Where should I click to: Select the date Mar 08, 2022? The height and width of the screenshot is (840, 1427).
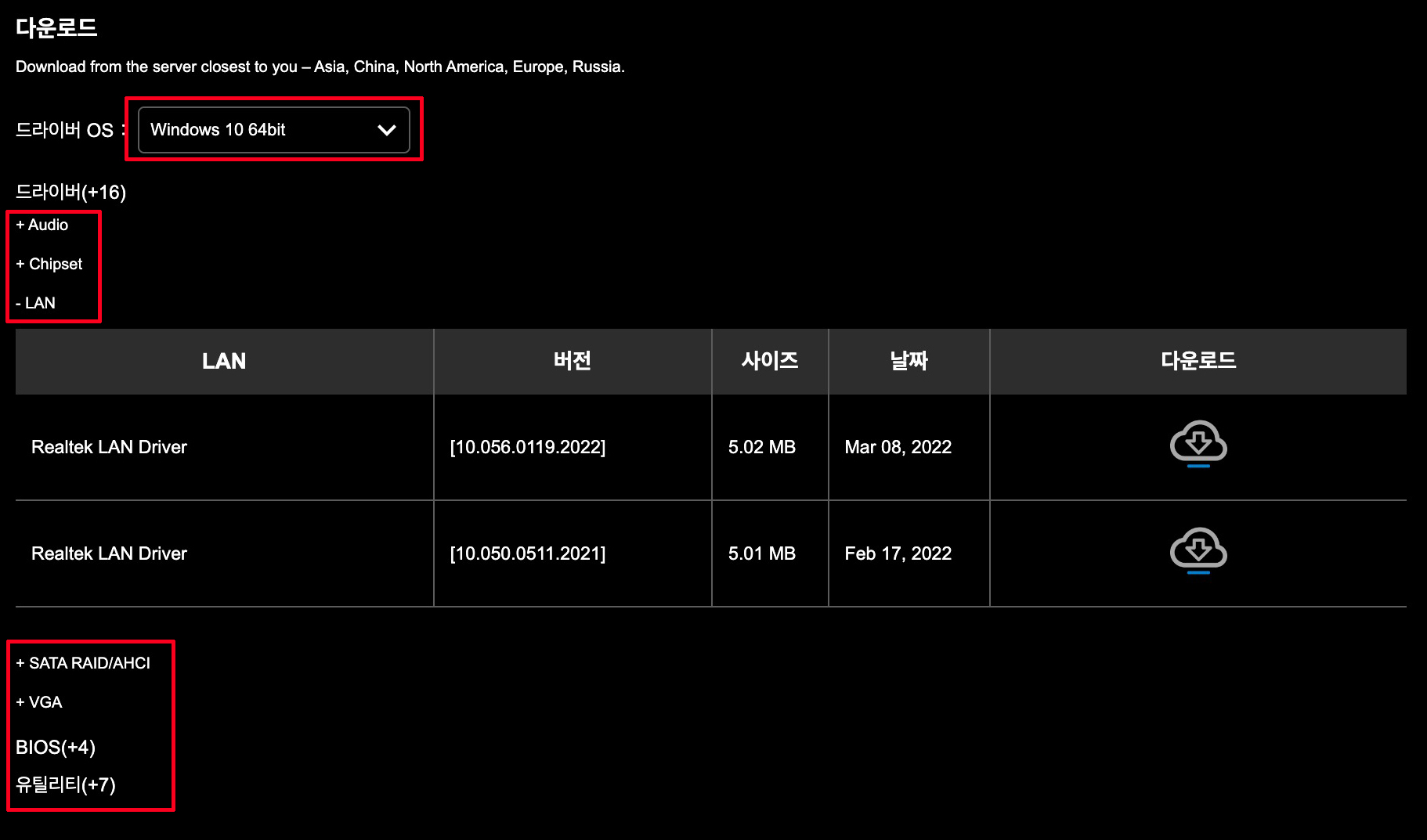[x=898, y=447]
